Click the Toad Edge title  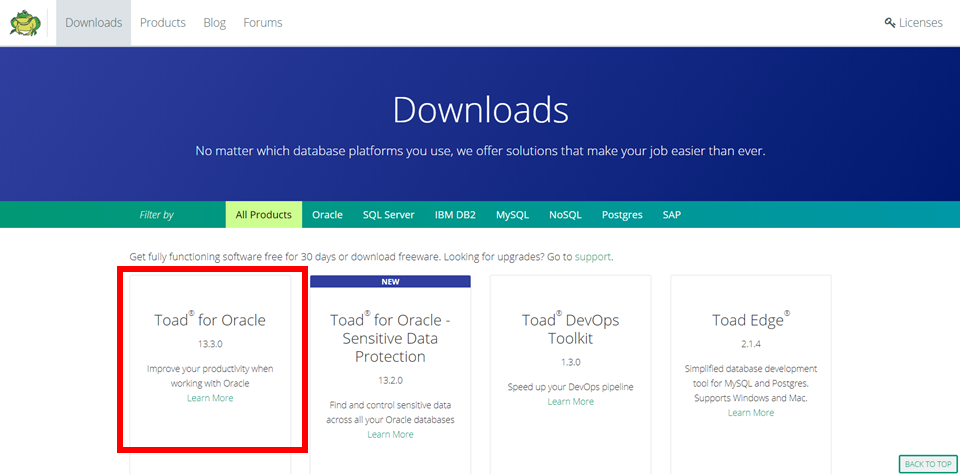(x=751, y=320)
